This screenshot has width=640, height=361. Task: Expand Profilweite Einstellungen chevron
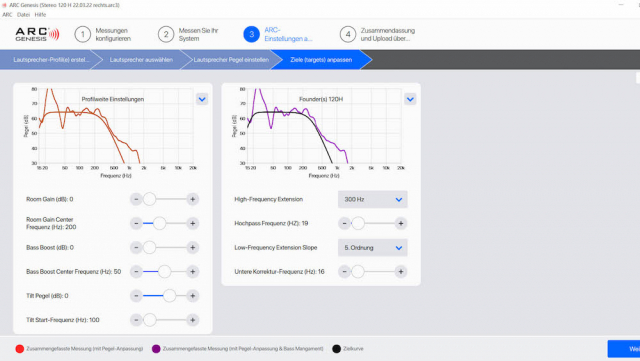pyautogui.click(x=202, y=99)
